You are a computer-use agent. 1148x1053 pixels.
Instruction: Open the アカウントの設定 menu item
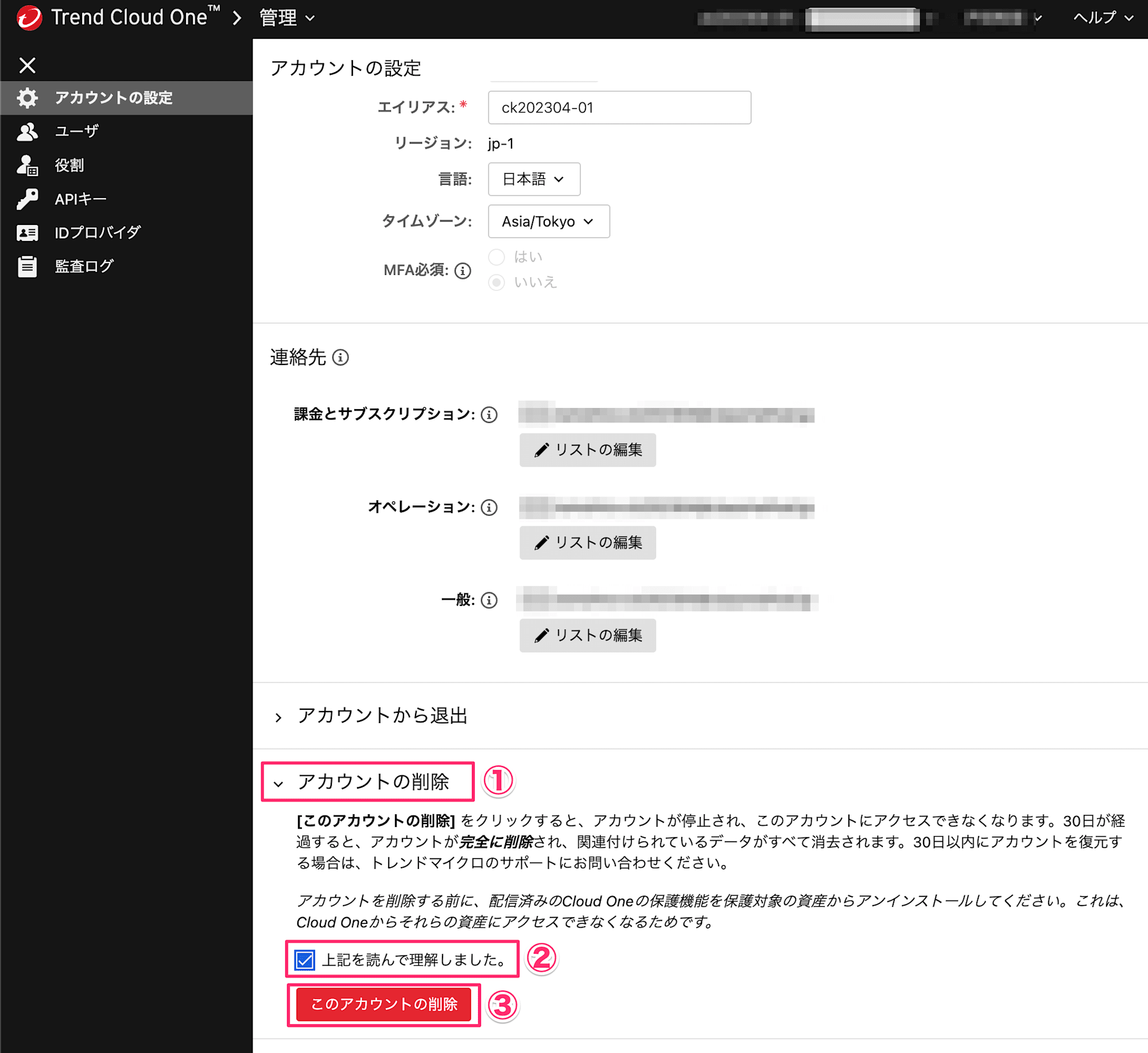pyautogui.click(x=126, y=98)
